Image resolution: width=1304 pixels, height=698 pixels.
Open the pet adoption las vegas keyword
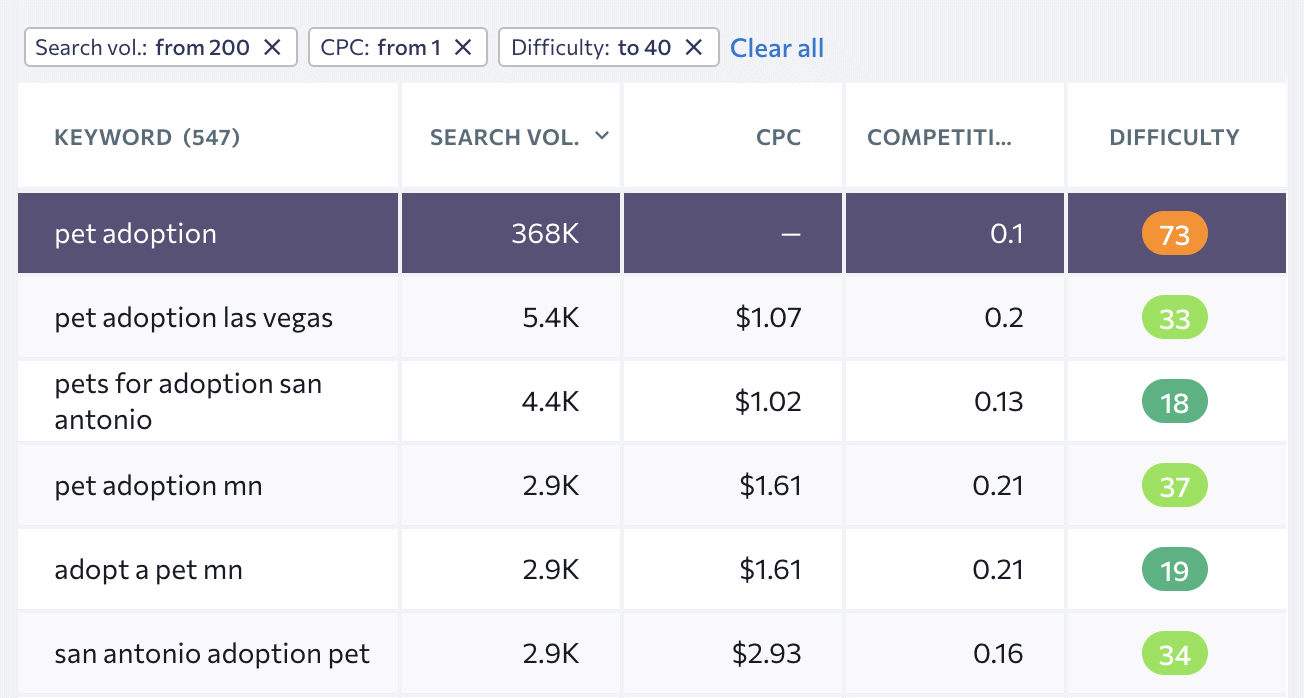point(194,319)
